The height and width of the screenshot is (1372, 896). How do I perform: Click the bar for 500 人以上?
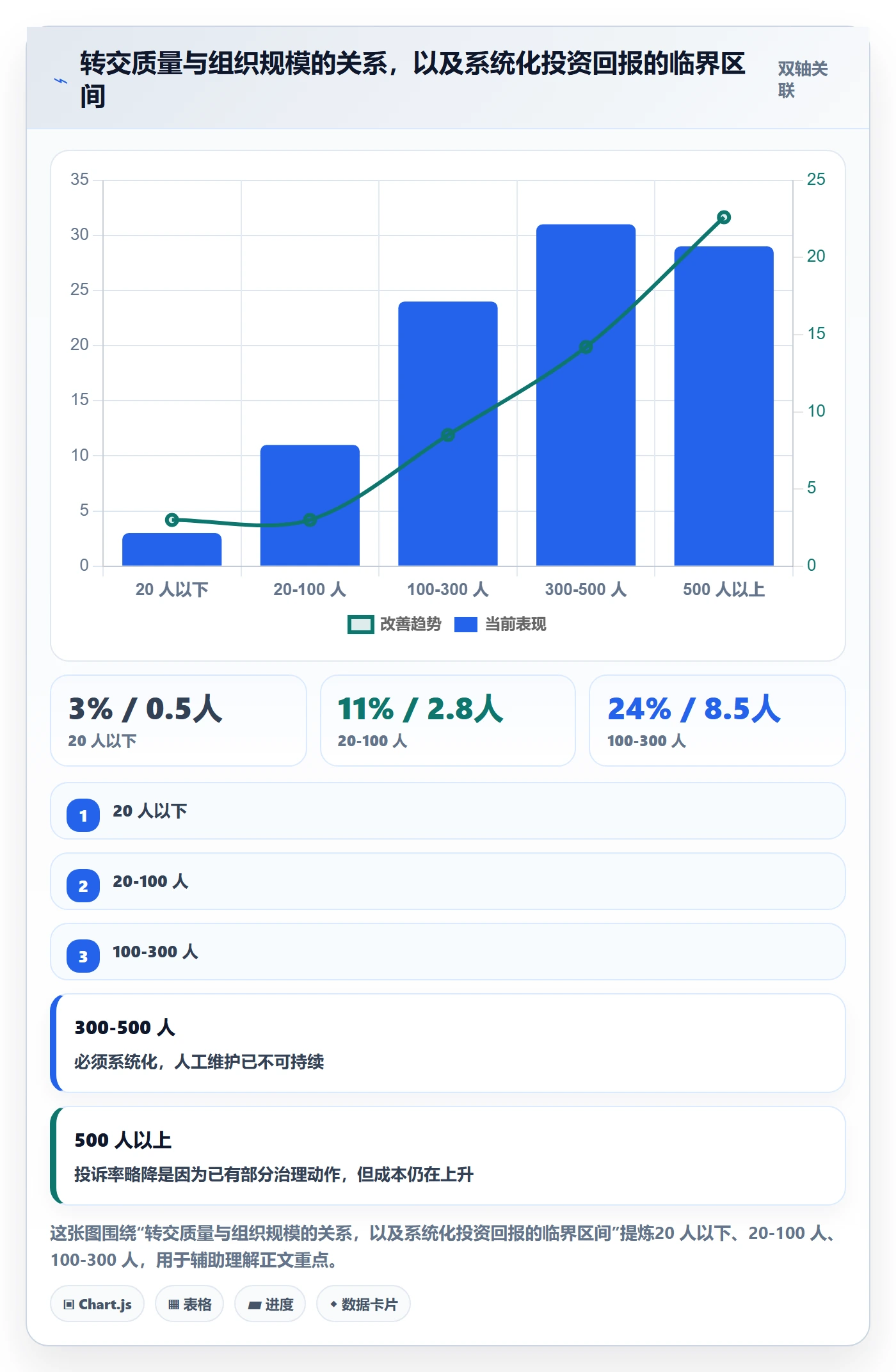pyautogui.click(x=724, y=406)
